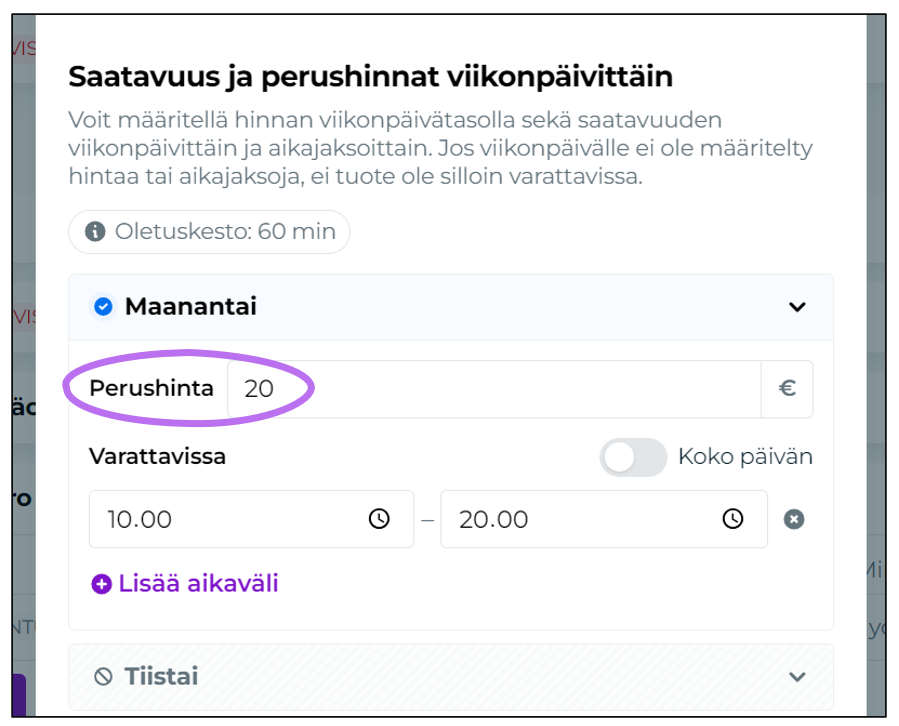Open clock picker in 20.00 end field
Image resolution: width=899 pixels, height=726 pixels.
733,519
